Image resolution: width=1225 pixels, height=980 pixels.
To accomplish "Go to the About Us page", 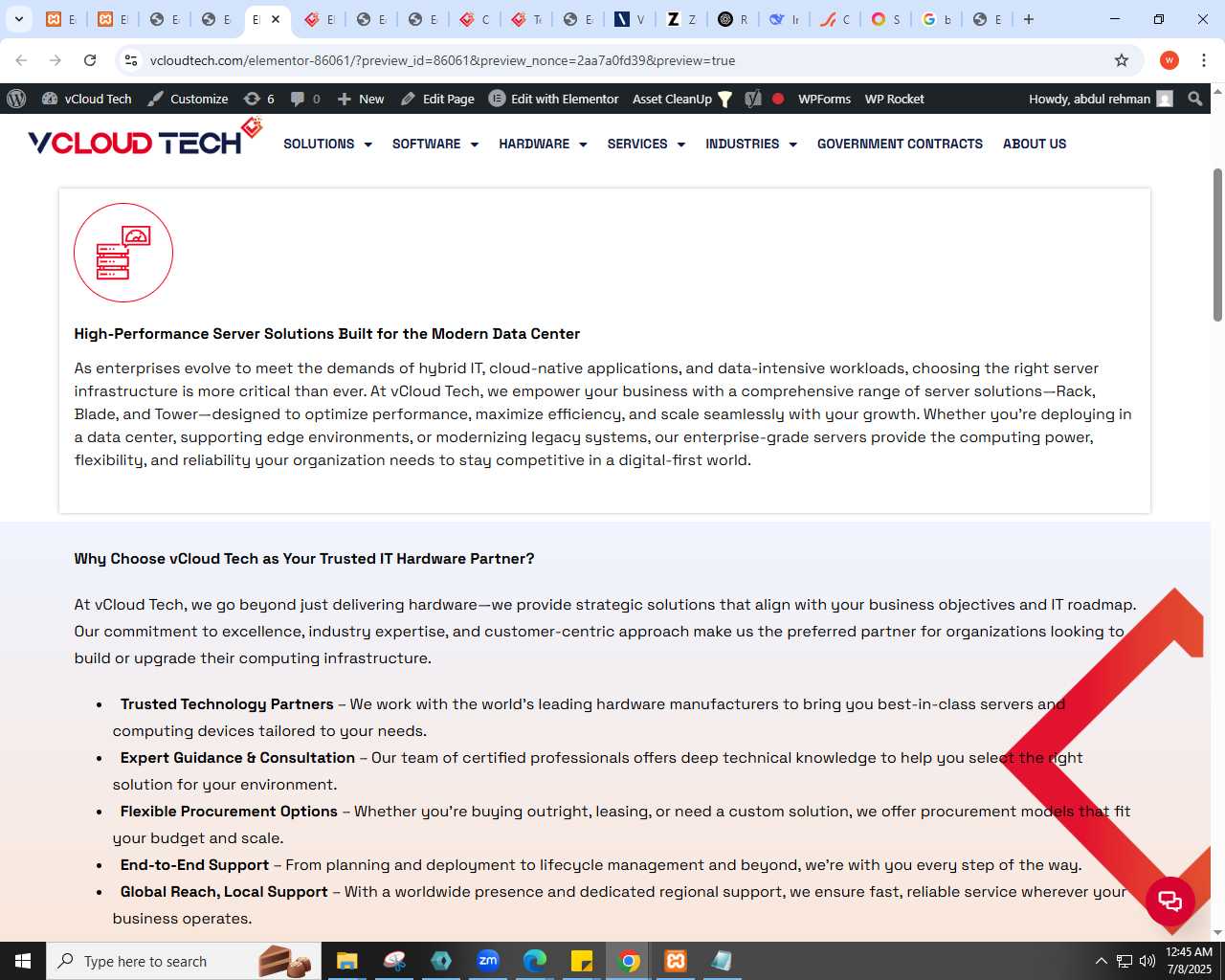I will click(1035, 144).
